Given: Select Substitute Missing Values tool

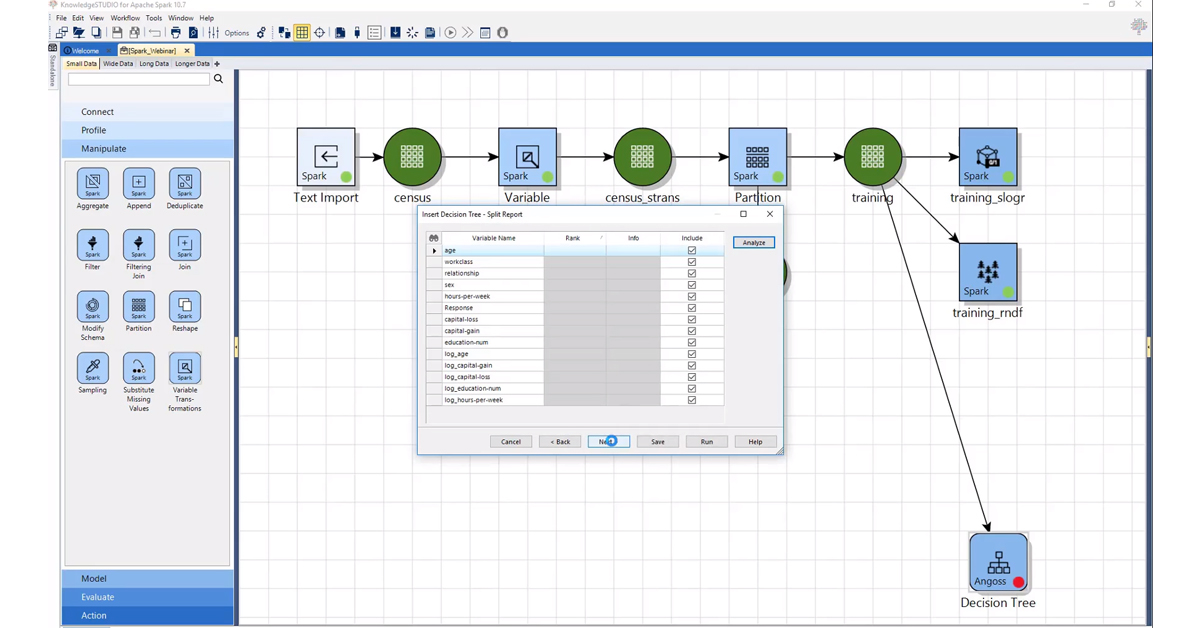Looking at the screenshot, I should [x=139, y=368].
